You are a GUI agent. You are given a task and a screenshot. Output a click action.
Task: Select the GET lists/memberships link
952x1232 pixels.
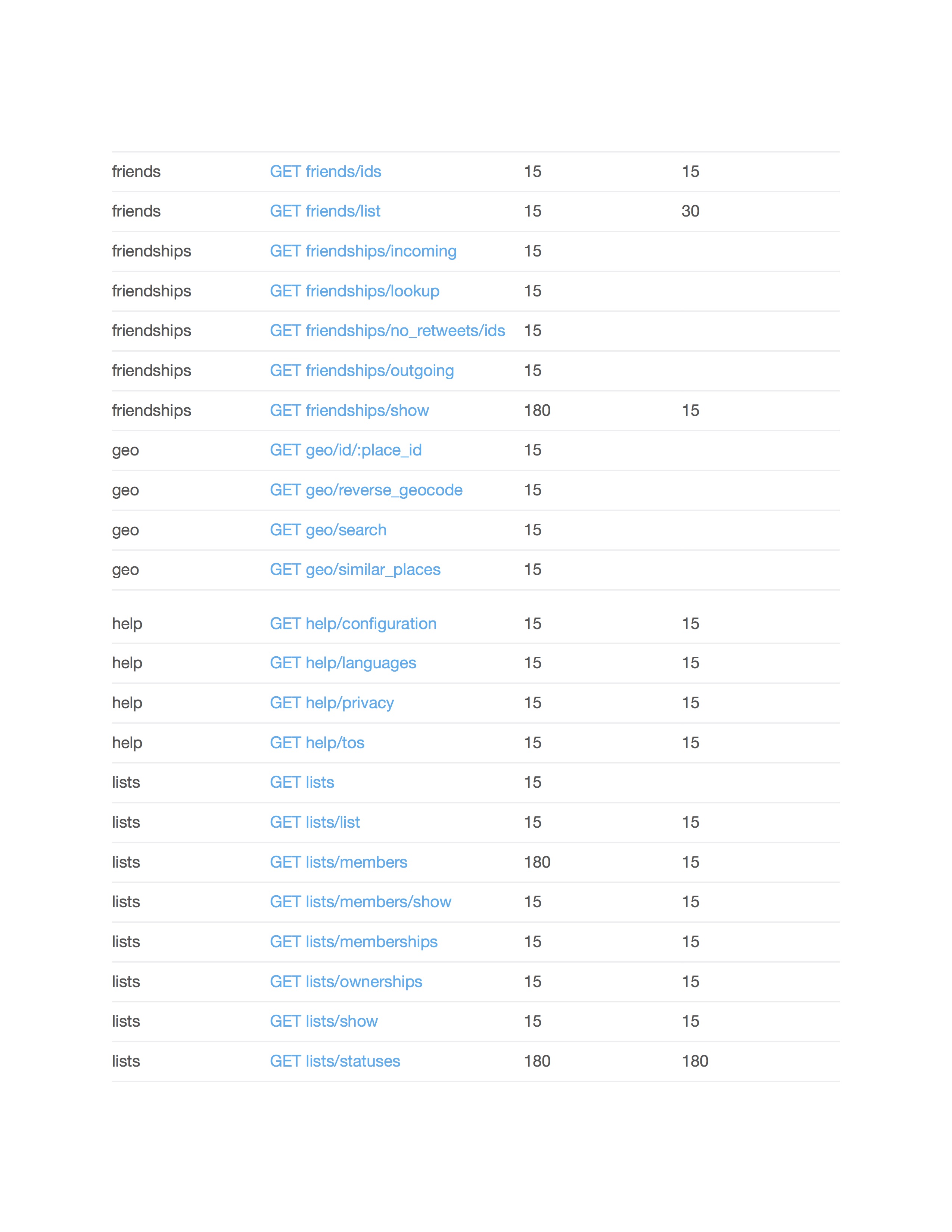point(354,942)
